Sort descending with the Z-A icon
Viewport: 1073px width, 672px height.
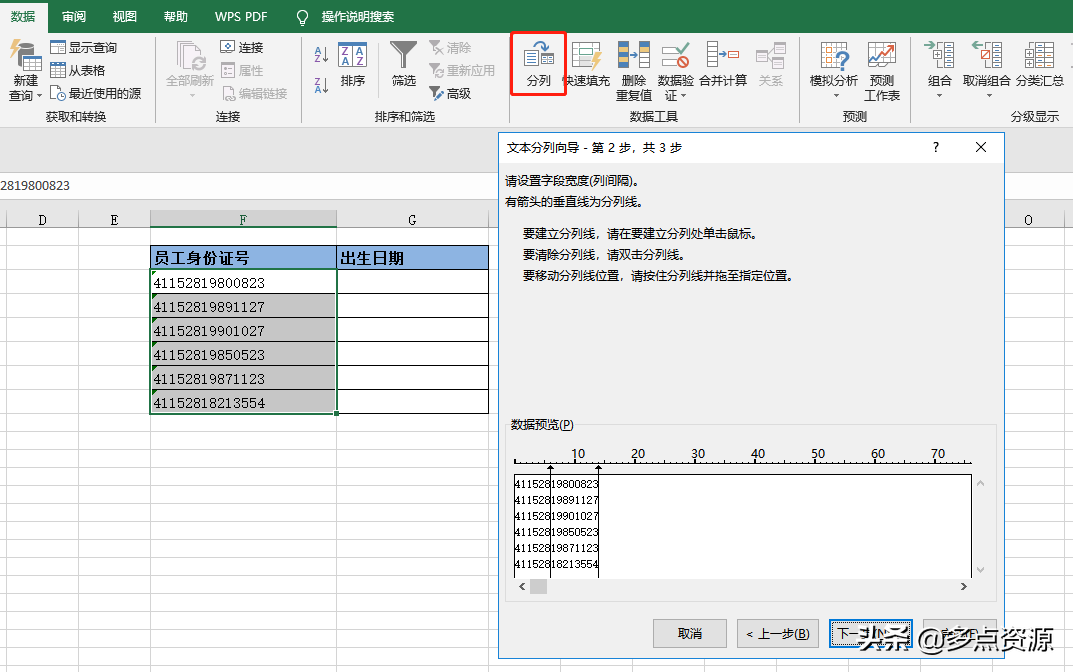tap(321, 85)
